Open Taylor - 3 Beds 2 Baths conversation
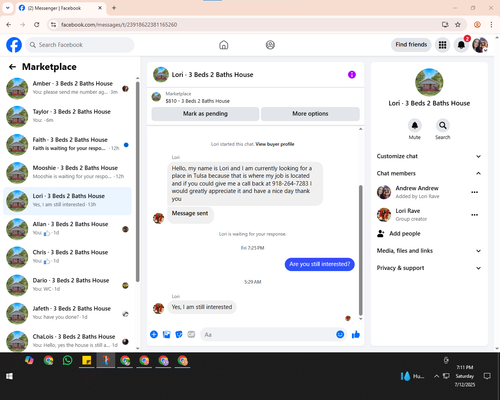 67,116
